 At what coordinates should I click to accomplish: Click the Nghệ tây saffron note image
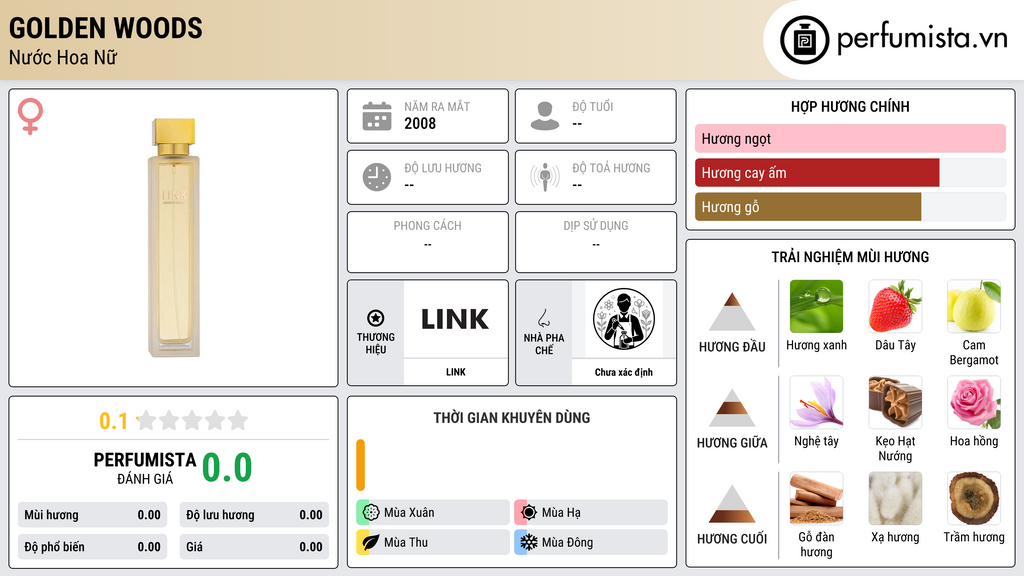tap(816, 402)
